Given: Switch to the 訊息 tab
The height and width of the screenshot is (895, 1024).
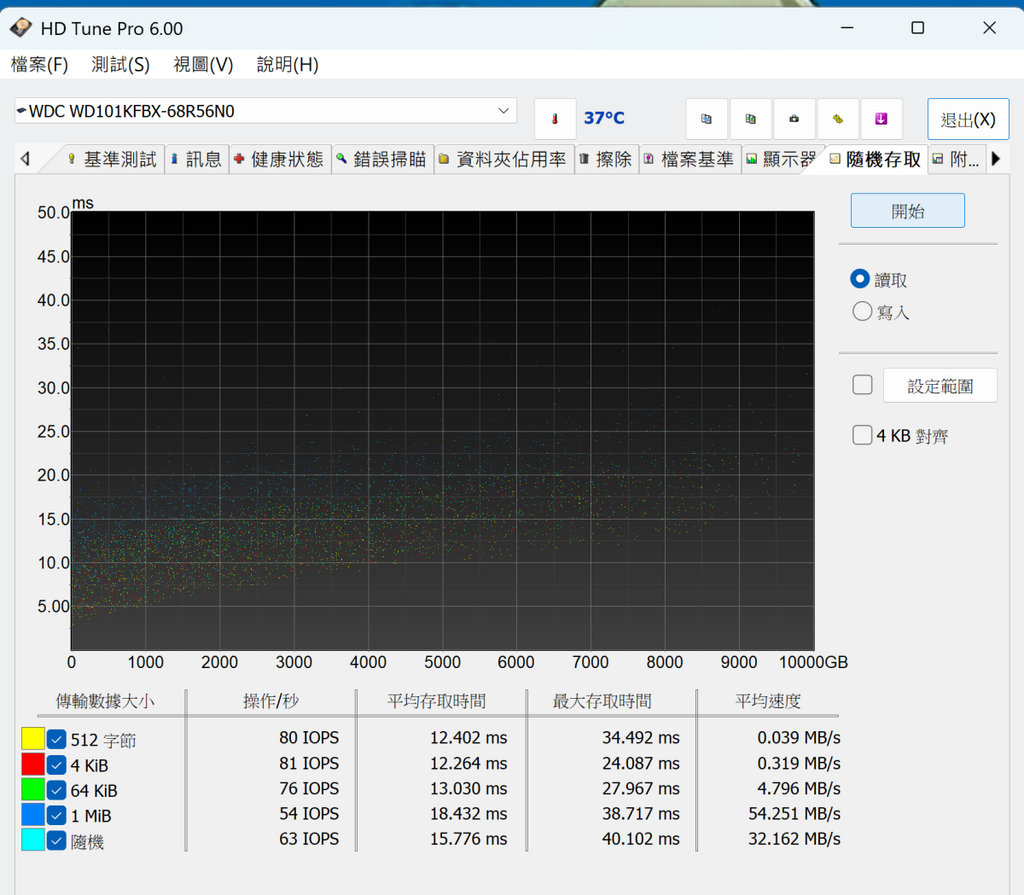Looking at the screenshot, I should pyautogui.click(x=197, y=159).
